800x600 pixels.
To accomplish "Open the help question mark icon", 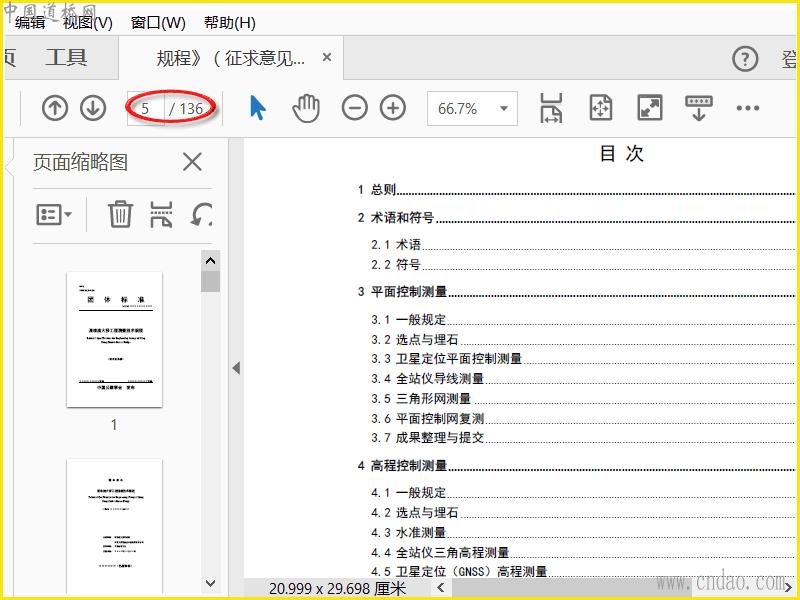I will [745, 59].
